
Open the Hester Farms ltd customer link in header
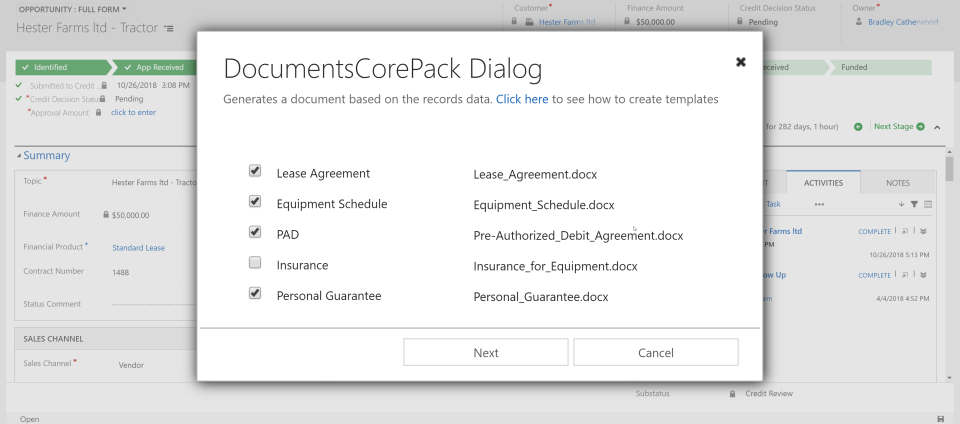[567, 22]
